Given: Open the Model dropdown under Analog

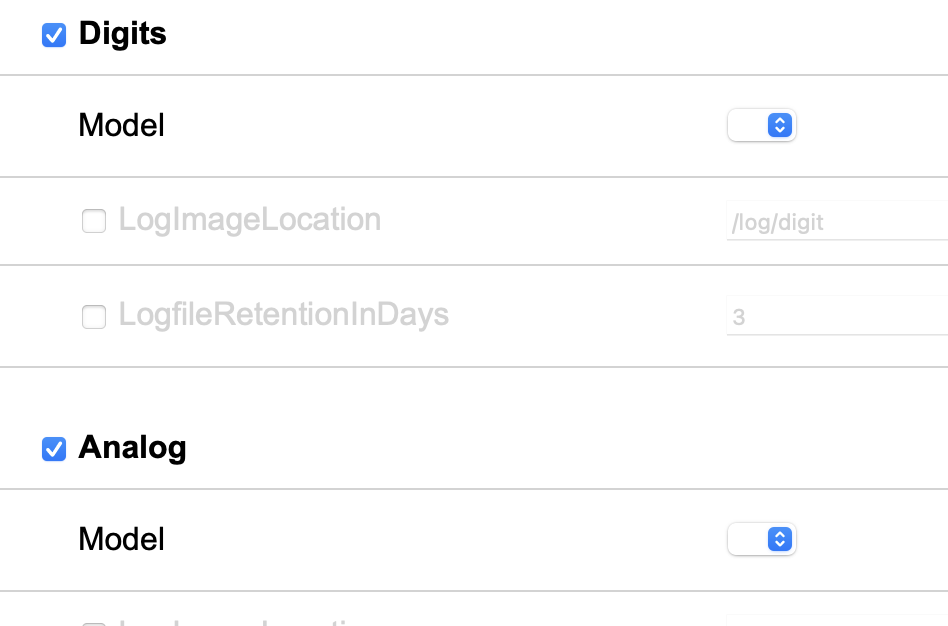Looking at the screenshot, I should tap(762, 540).
